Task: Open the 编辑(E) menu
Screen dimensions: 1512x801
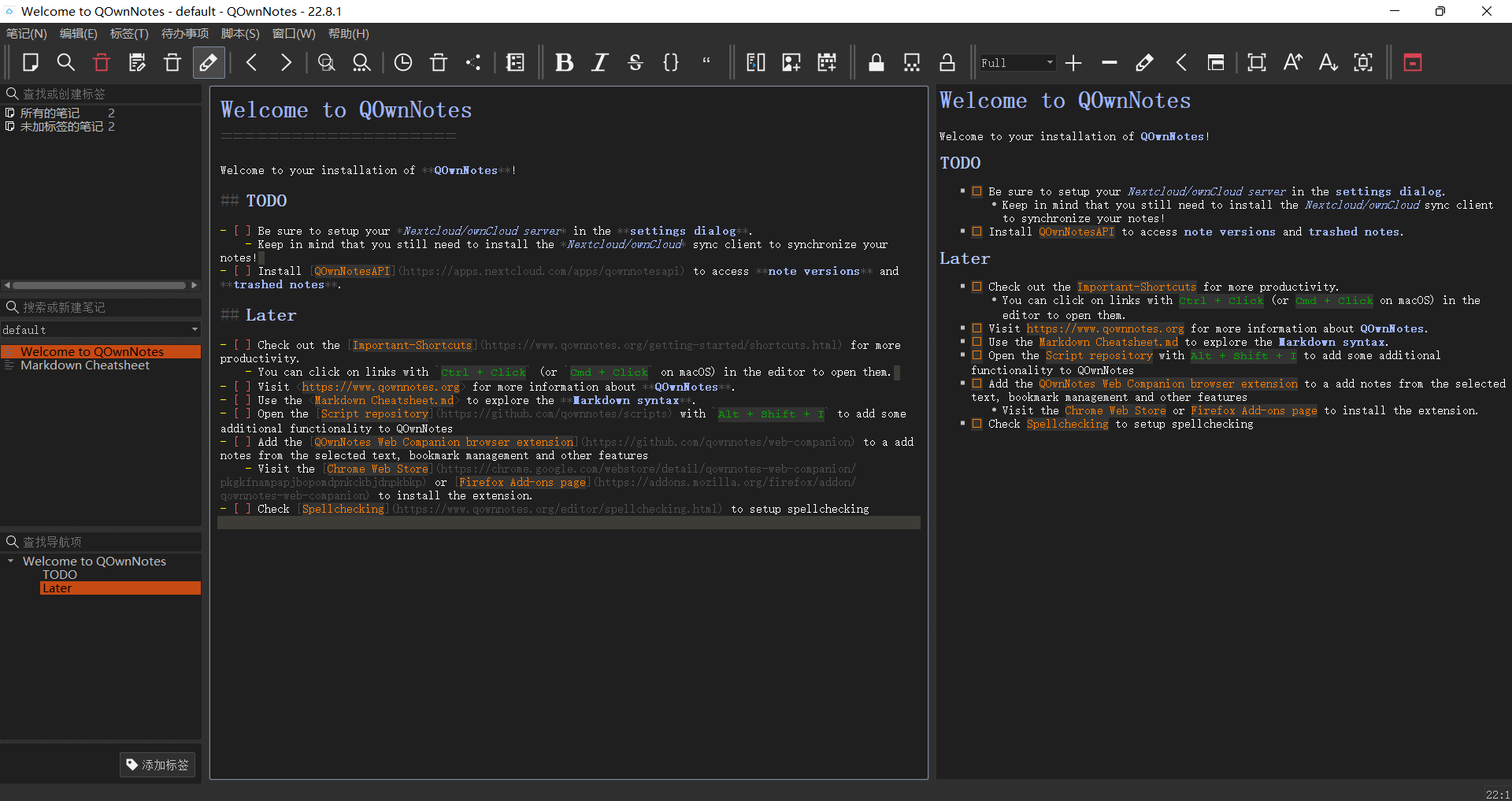Action: (x=79, y=34)
